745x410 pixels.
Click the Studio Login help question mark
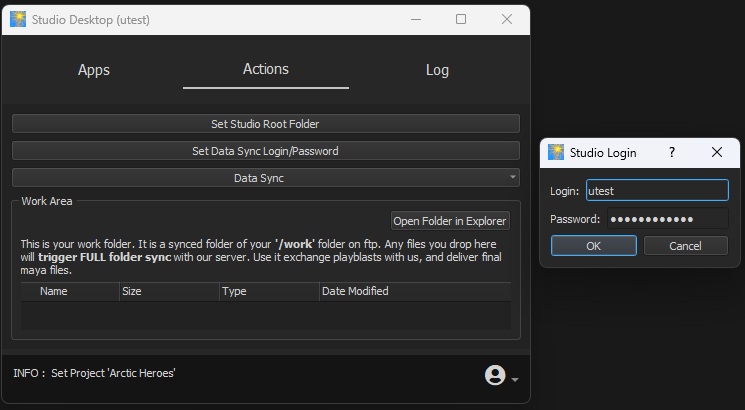pyautogui.click(x=671, y=153)
